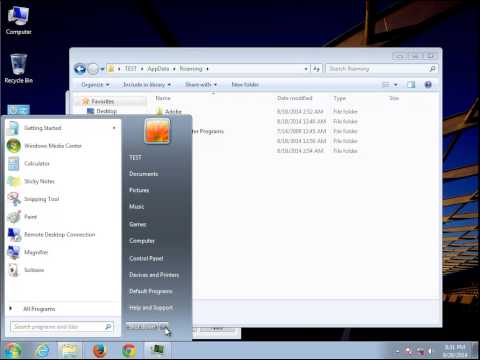
Task: Expand All Programs list
Action: coord(39,309)
